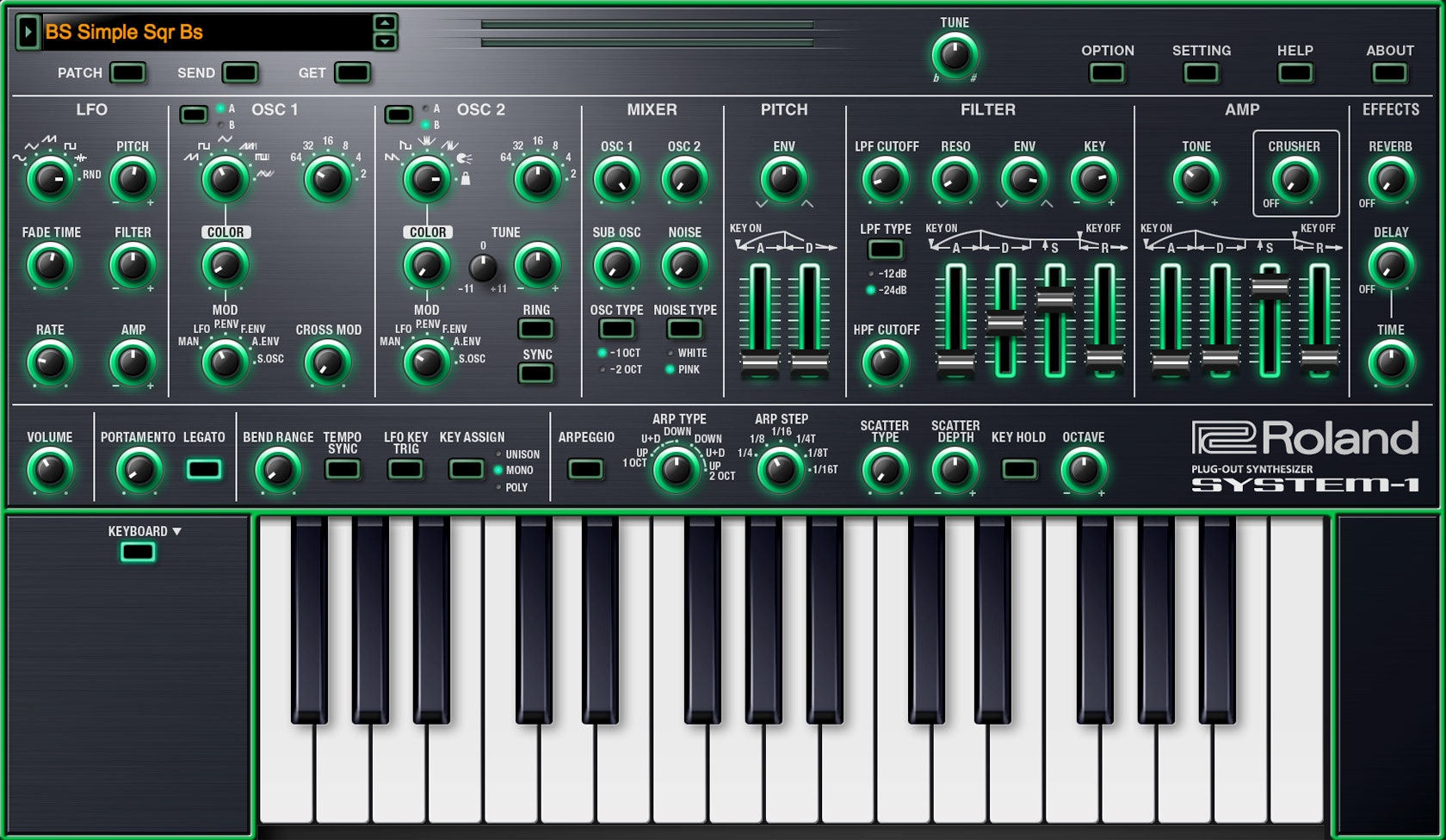Select the square wave icon above the LFO knob

point(70,146)
